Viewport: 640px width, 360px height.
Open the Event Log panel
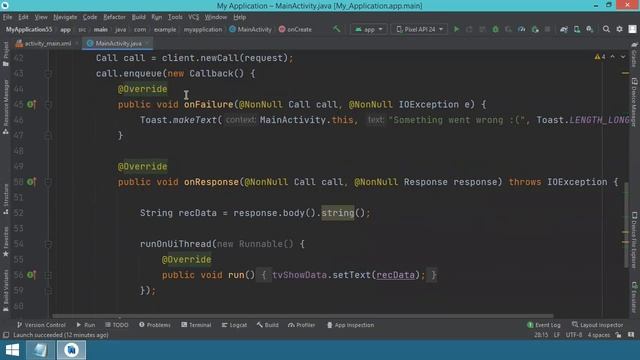544,325
